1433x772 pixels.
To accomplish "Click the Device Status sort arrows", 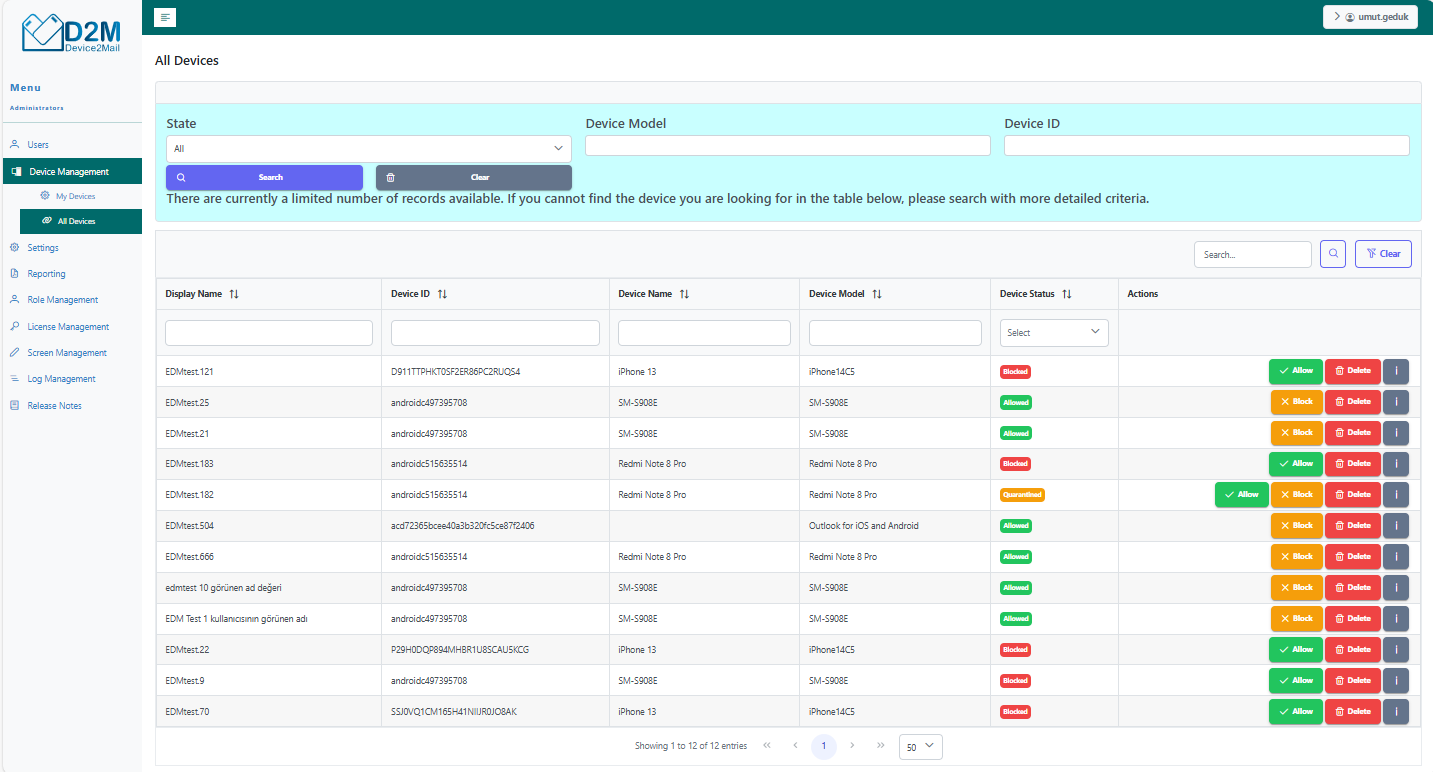I will pos(1066,294).
